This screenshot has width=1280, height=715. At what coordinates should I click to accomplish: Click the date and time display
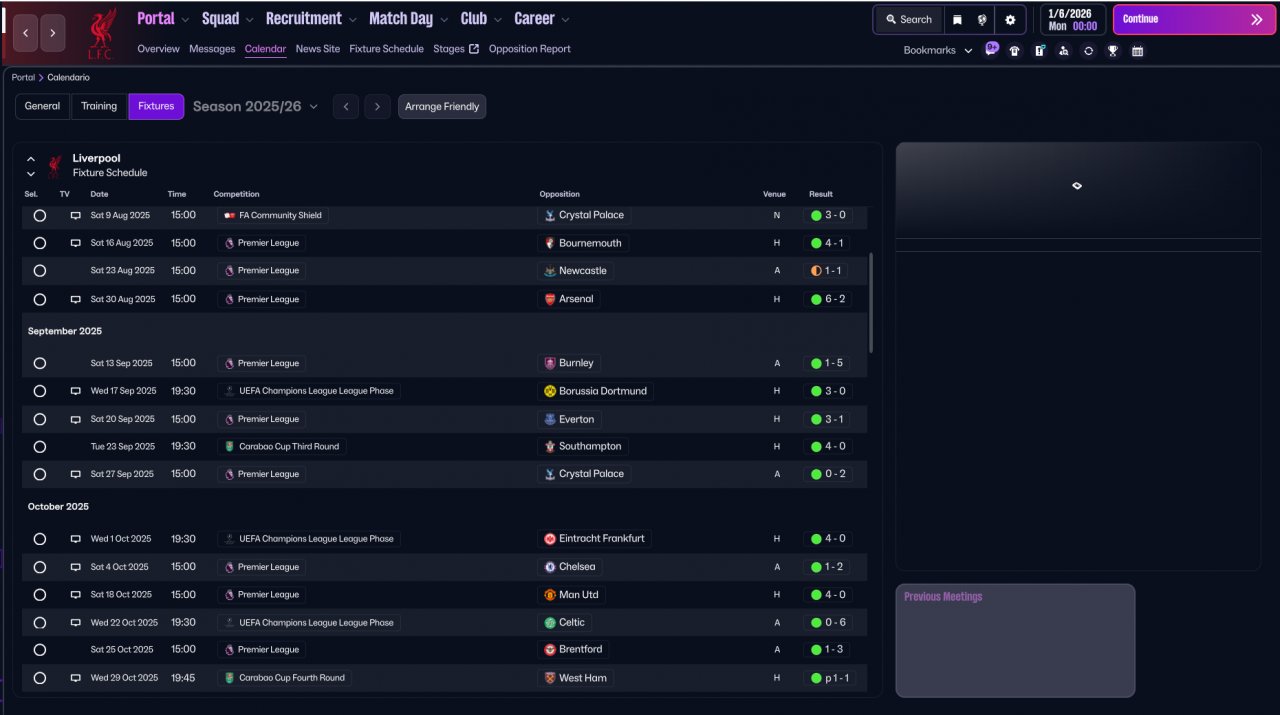pyautogui.click(x=1072, y=20)
